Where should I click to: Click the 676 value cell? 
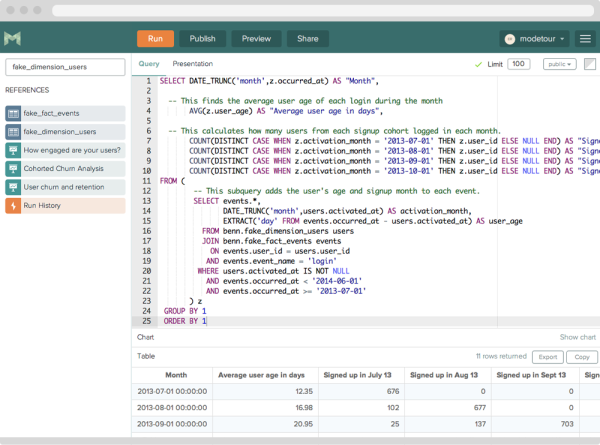pos(361,391)
